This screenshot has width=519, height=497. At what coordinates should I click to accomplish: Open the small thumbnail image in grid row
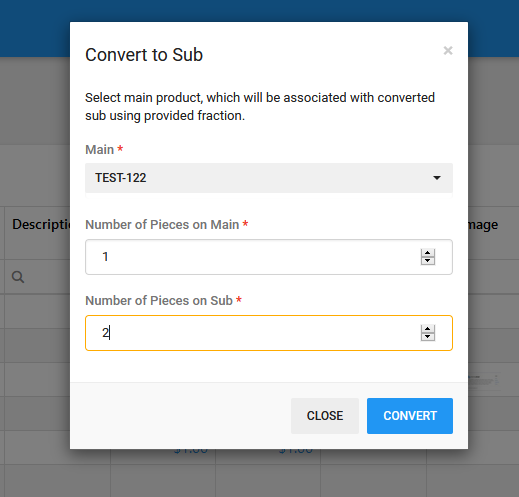485,380
